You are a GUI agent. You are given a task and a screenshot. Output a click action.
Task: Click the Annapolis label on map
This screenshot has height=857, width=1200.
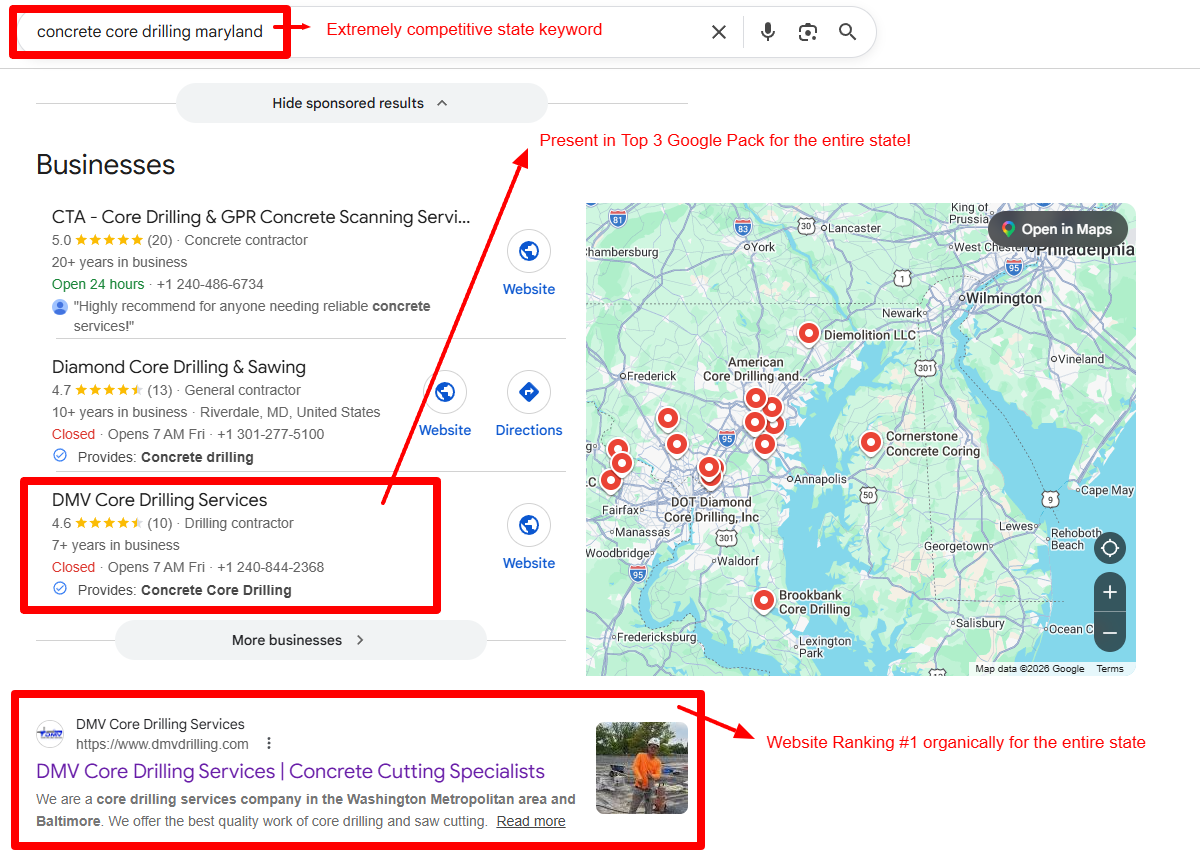click(x=820, y=479)
